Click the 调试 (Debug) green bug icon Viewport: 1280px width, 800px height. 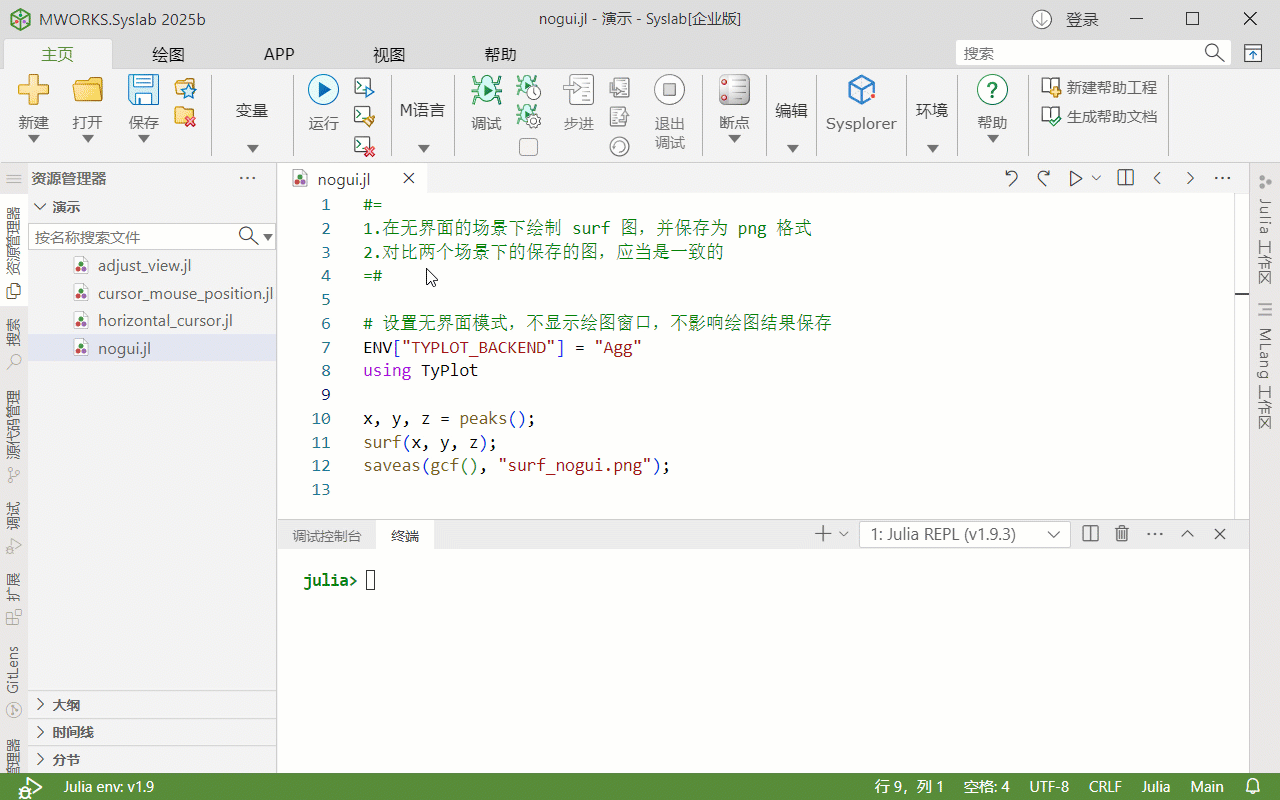pos(487,90)
